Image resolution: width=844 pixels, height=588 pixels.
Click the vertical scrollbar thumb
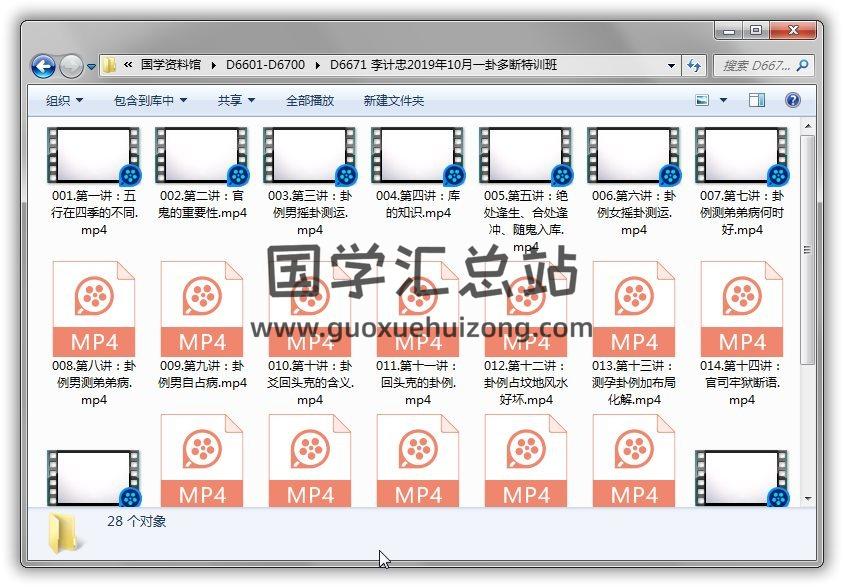[807, 249]
